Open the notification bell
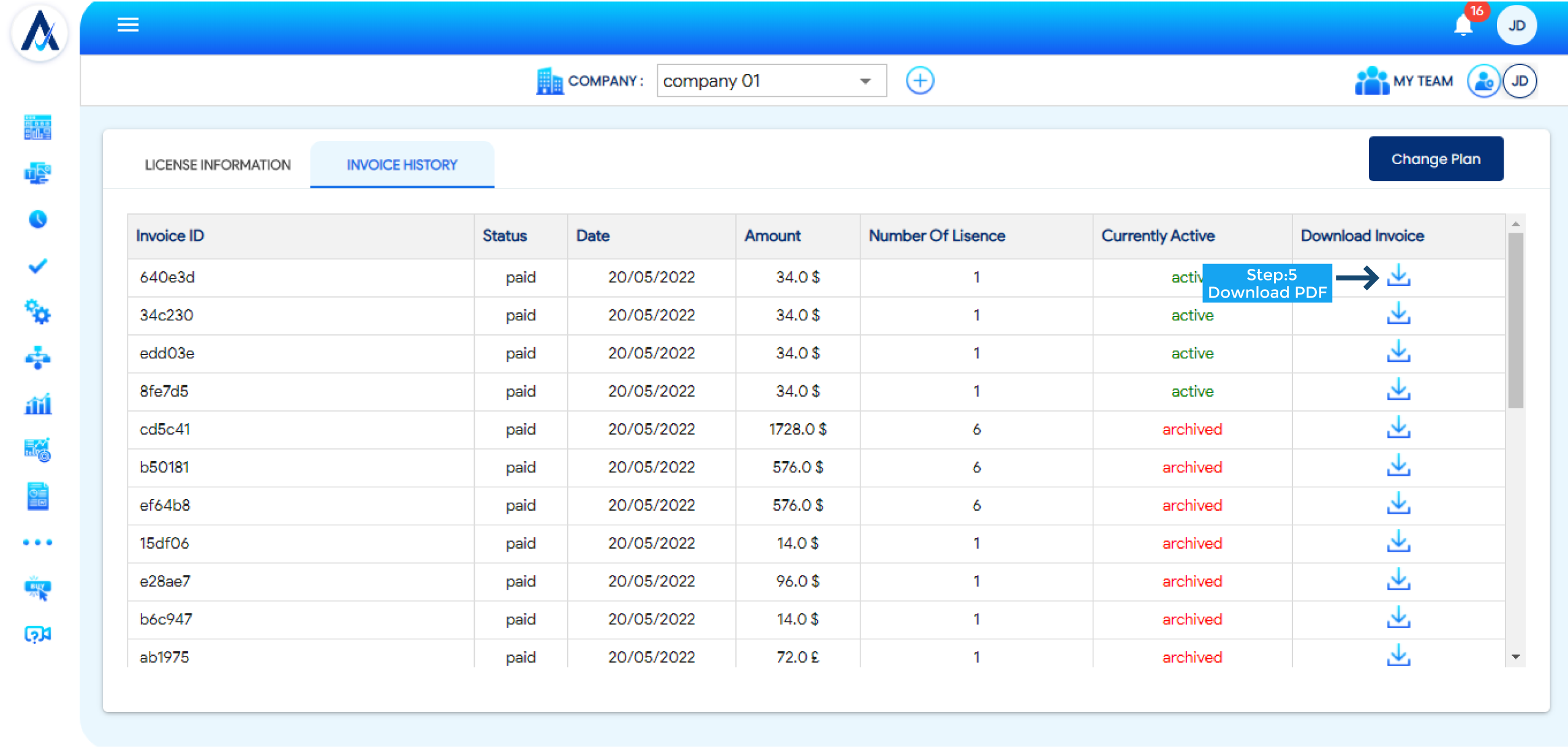This screenshot has width=1568, height=747. [x=1463, y=26]
